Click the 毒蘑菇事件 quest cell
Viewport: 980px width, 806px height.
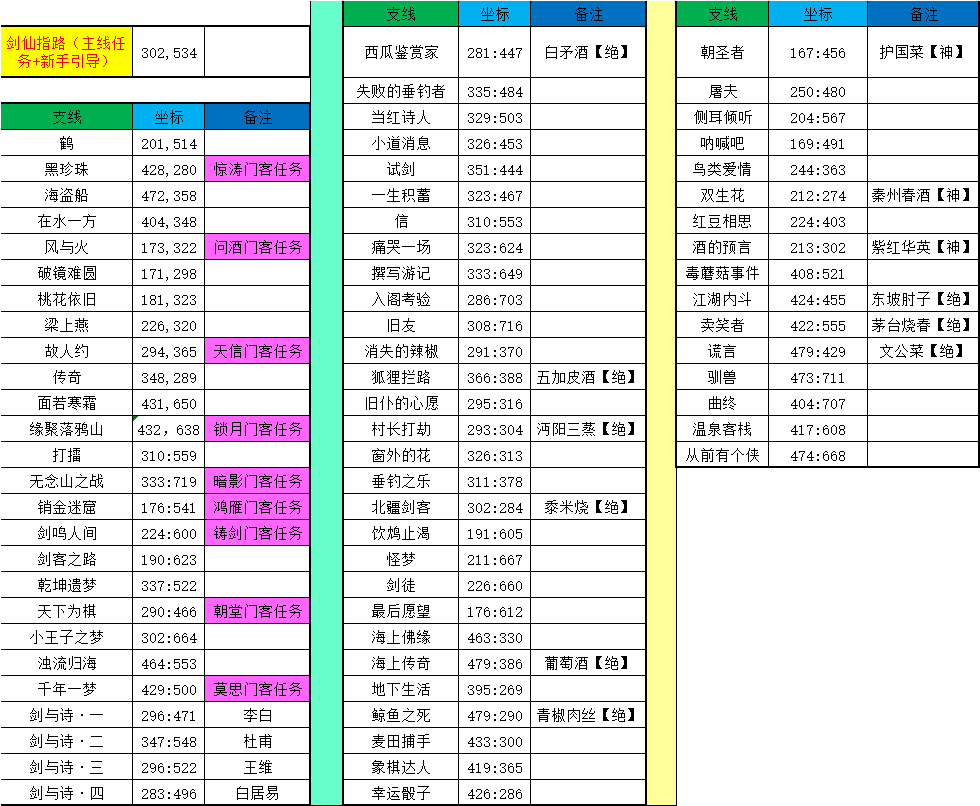[722, 274]
